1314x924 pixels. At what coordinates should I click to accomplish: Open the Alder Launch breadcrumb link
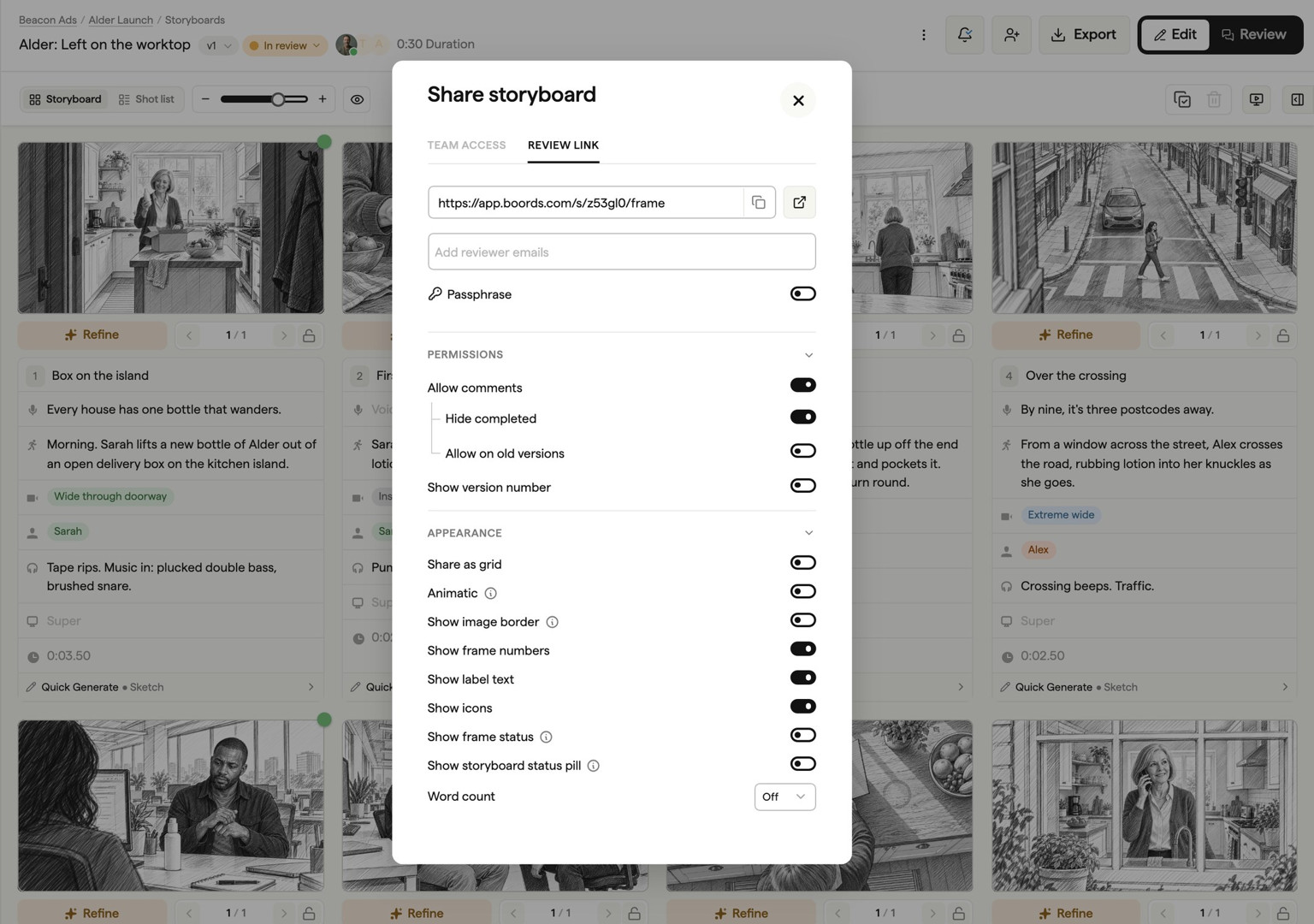(121, 20)
